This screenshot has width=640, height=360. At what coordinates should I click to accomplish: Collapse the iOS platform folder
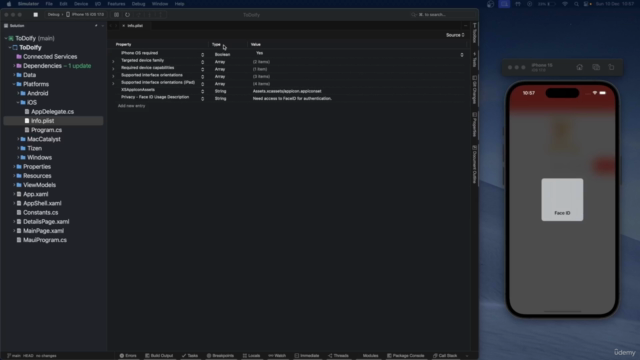(18, 102)
